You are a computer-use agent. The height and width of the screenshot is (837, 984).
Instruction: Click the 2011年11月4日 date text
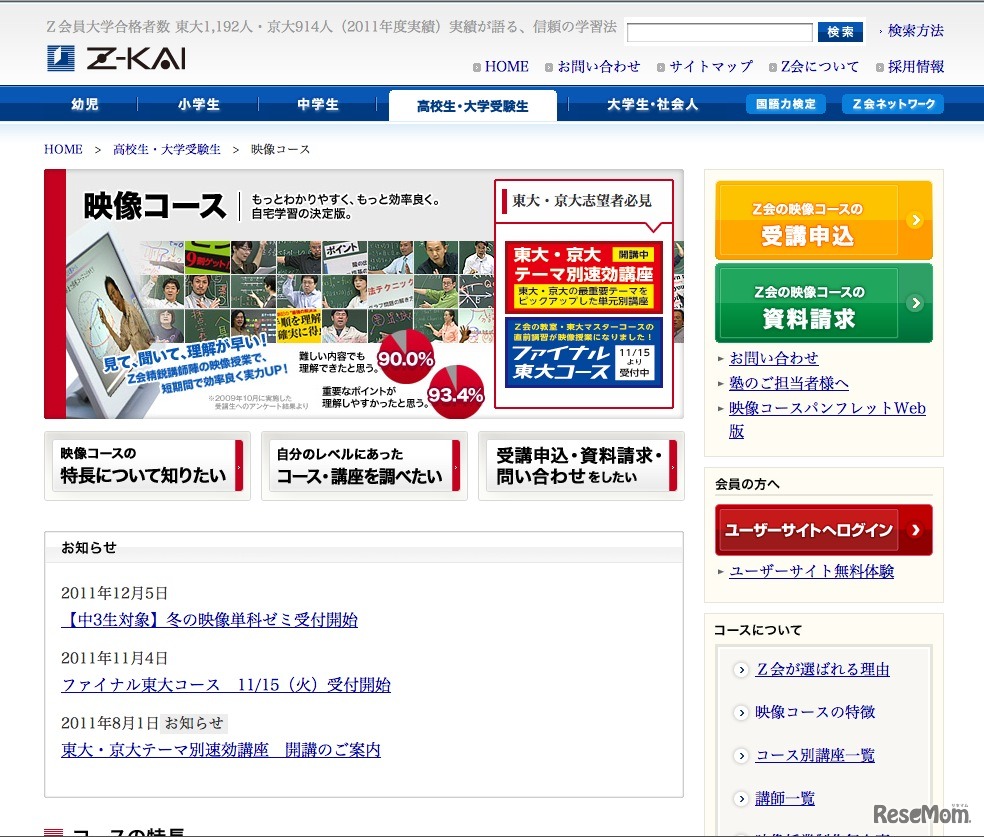click(x=114, y=658)
